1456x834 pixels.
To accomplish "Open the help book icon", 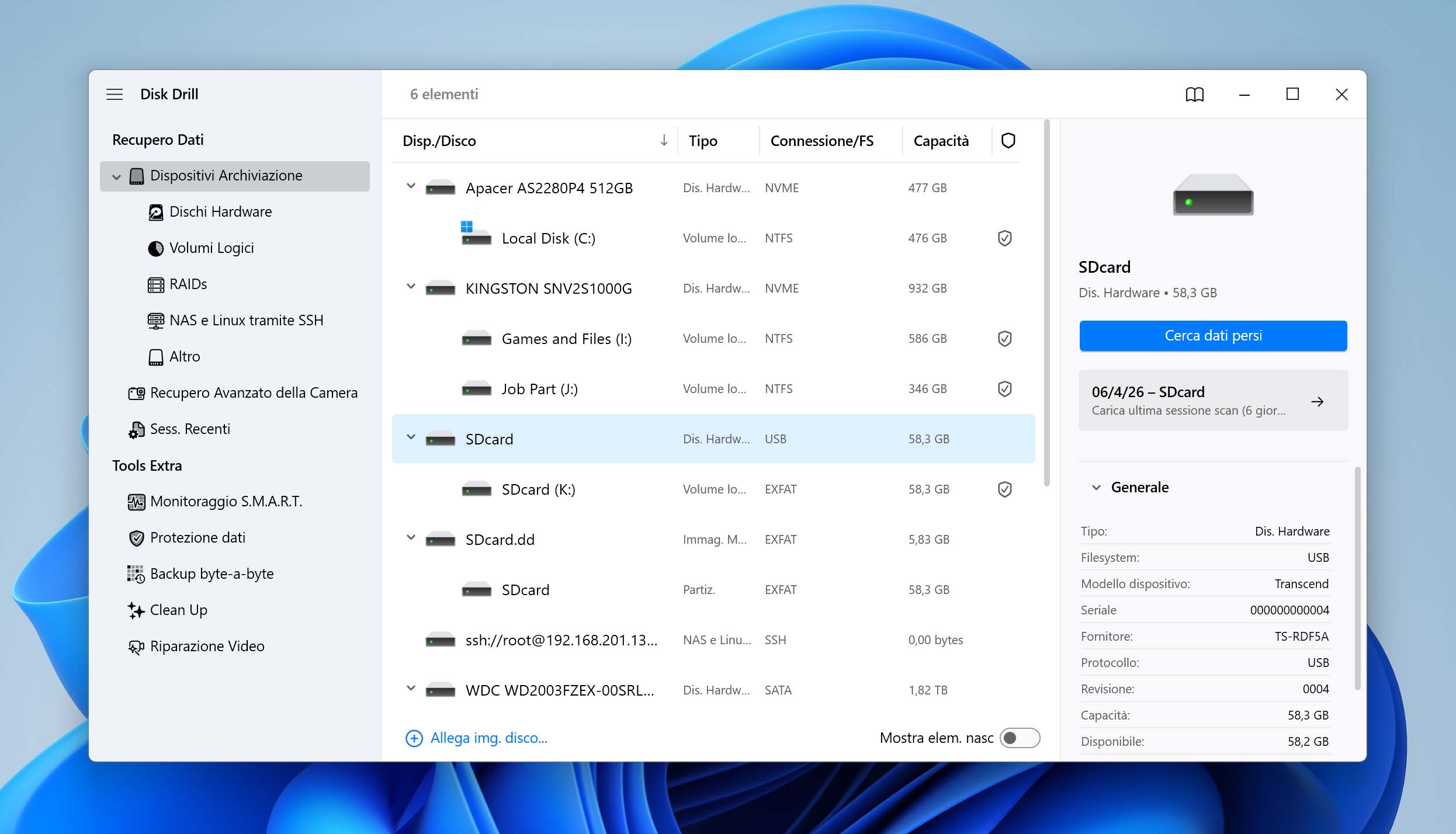I will [x=1194, y=94].
